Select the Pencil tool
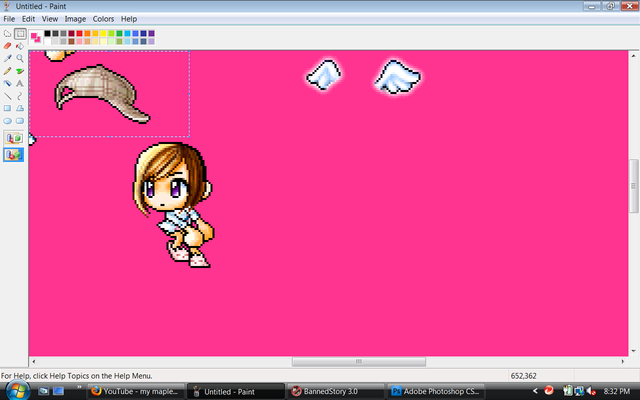The width and height of the screenshot is (640, 400). (7, 71)
